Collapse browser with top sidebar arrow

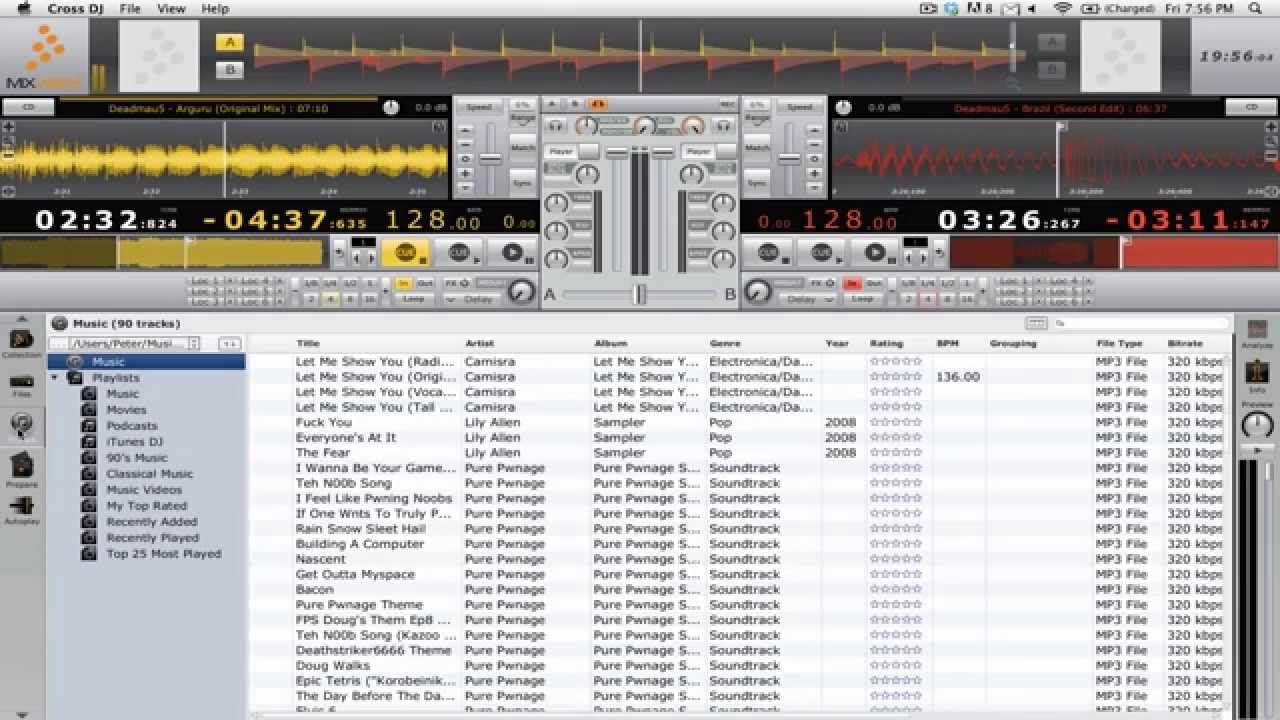tap(21, 319)
